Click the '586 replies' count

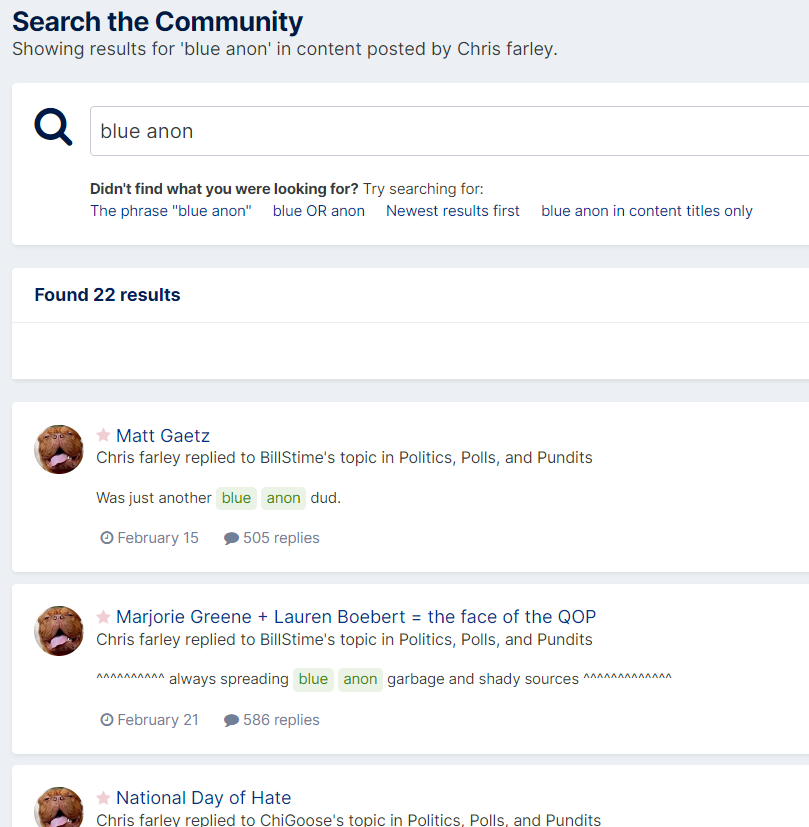point(281,719)
